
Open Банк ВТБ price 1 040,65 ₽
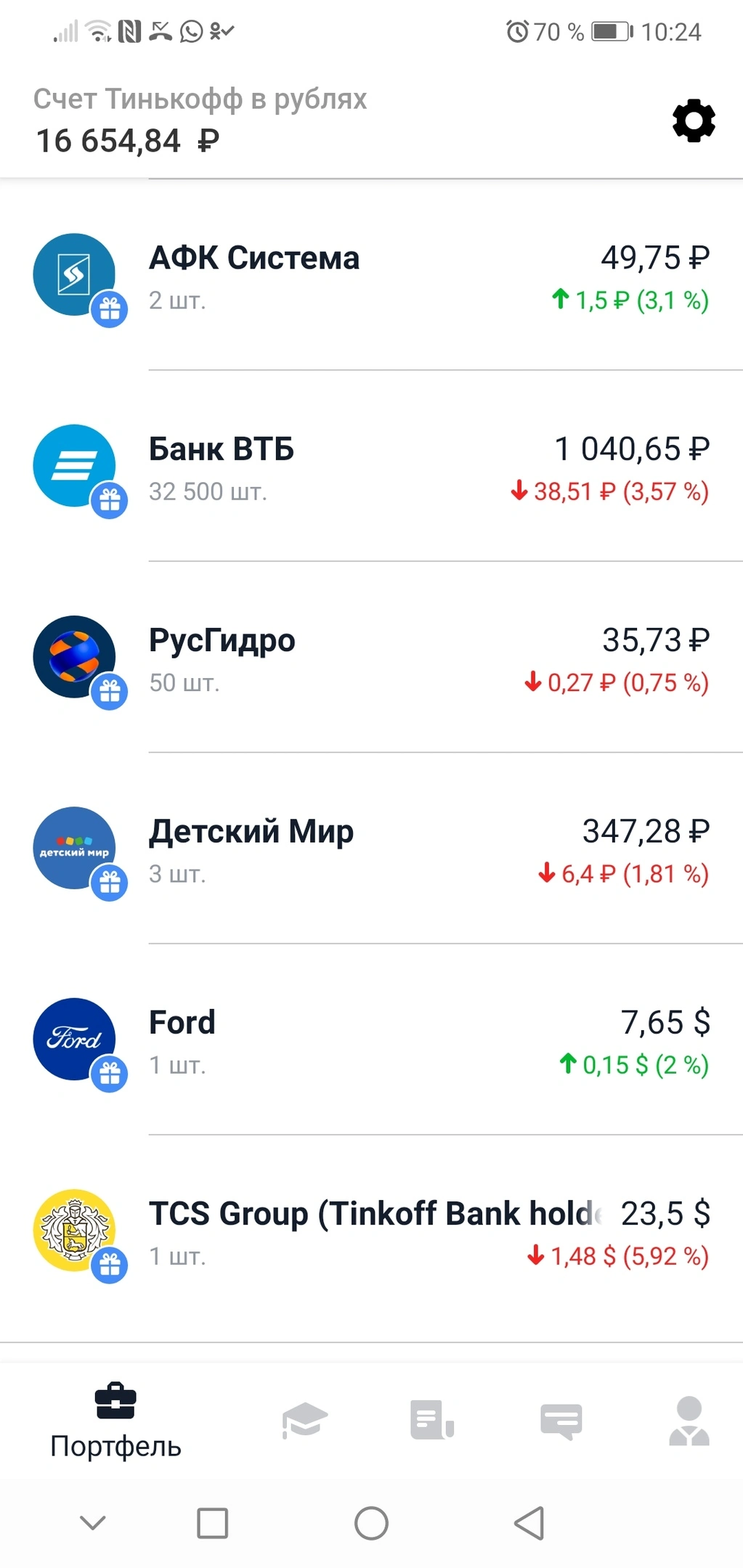click(x=632, y=449)
